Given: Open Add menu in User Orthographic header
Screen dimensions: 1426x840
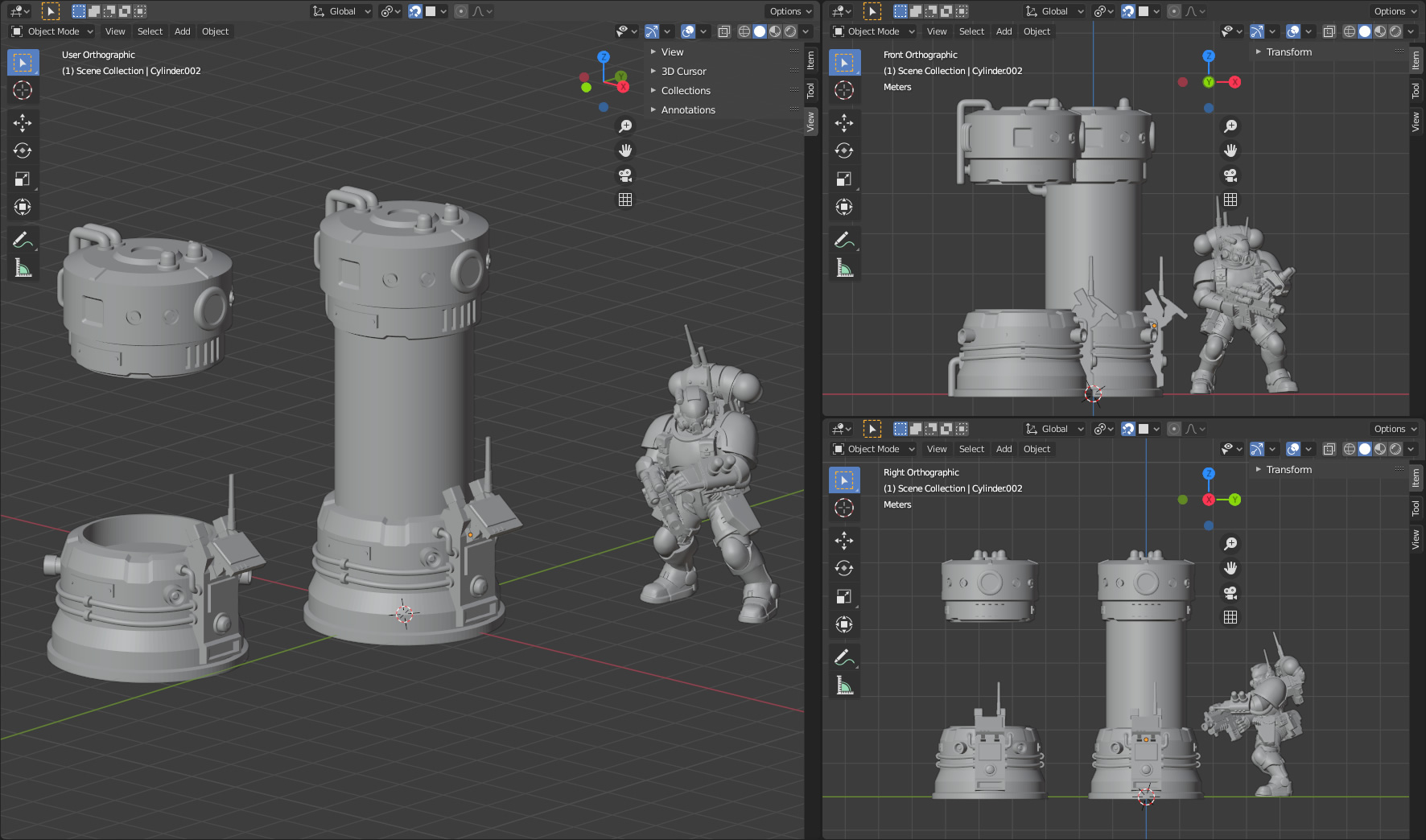Looking at the screenshot, I should [x=183, y=31].
